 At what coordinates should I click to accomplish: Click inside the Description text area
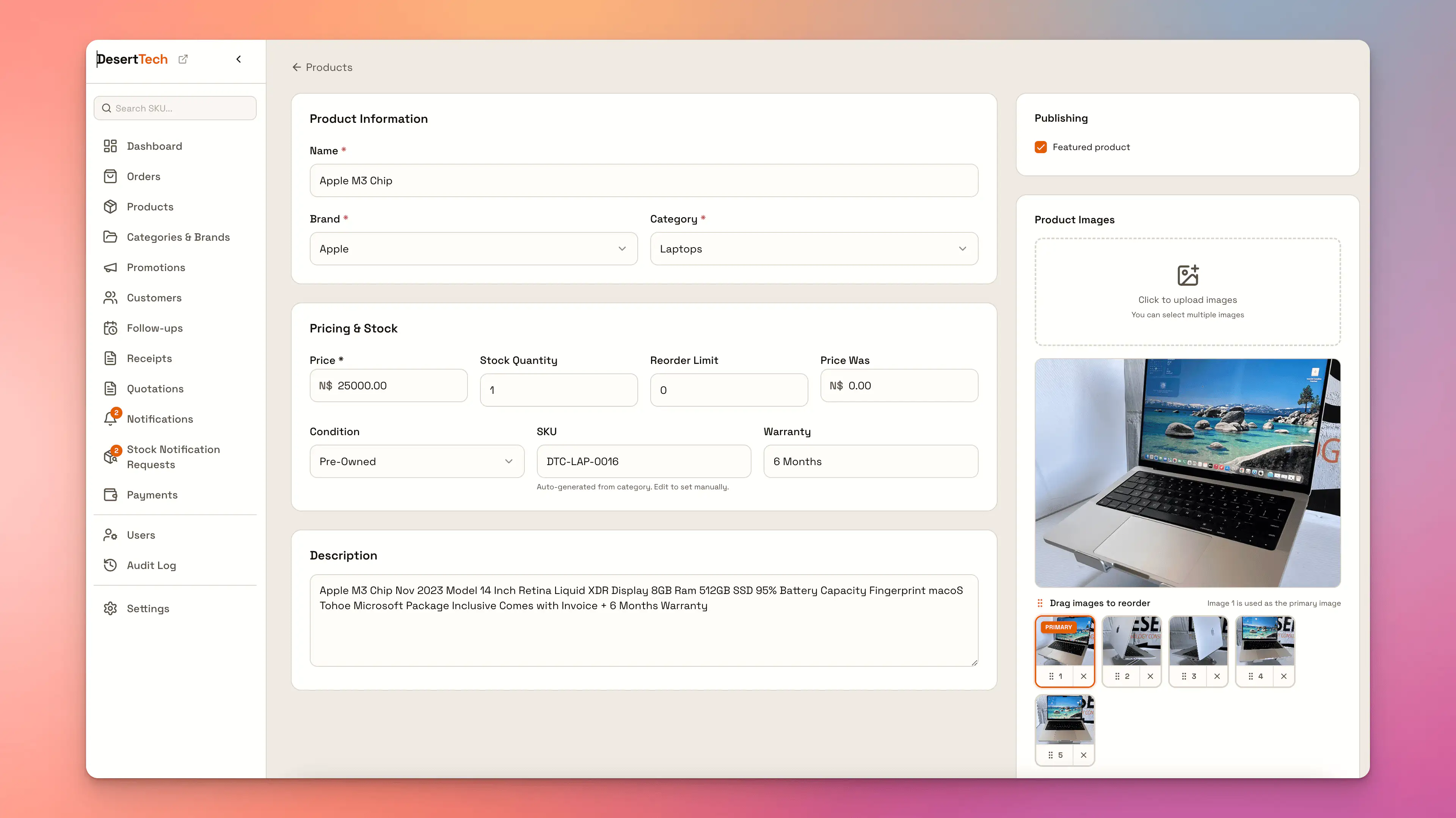(x=644, y=621)
